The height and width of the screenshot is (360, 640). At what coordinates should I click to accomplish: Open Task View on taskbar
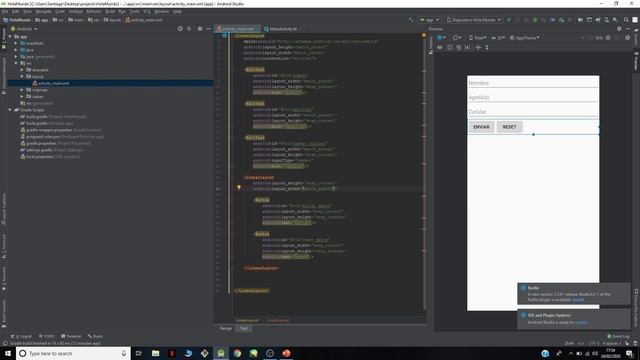tap(139, 353)
